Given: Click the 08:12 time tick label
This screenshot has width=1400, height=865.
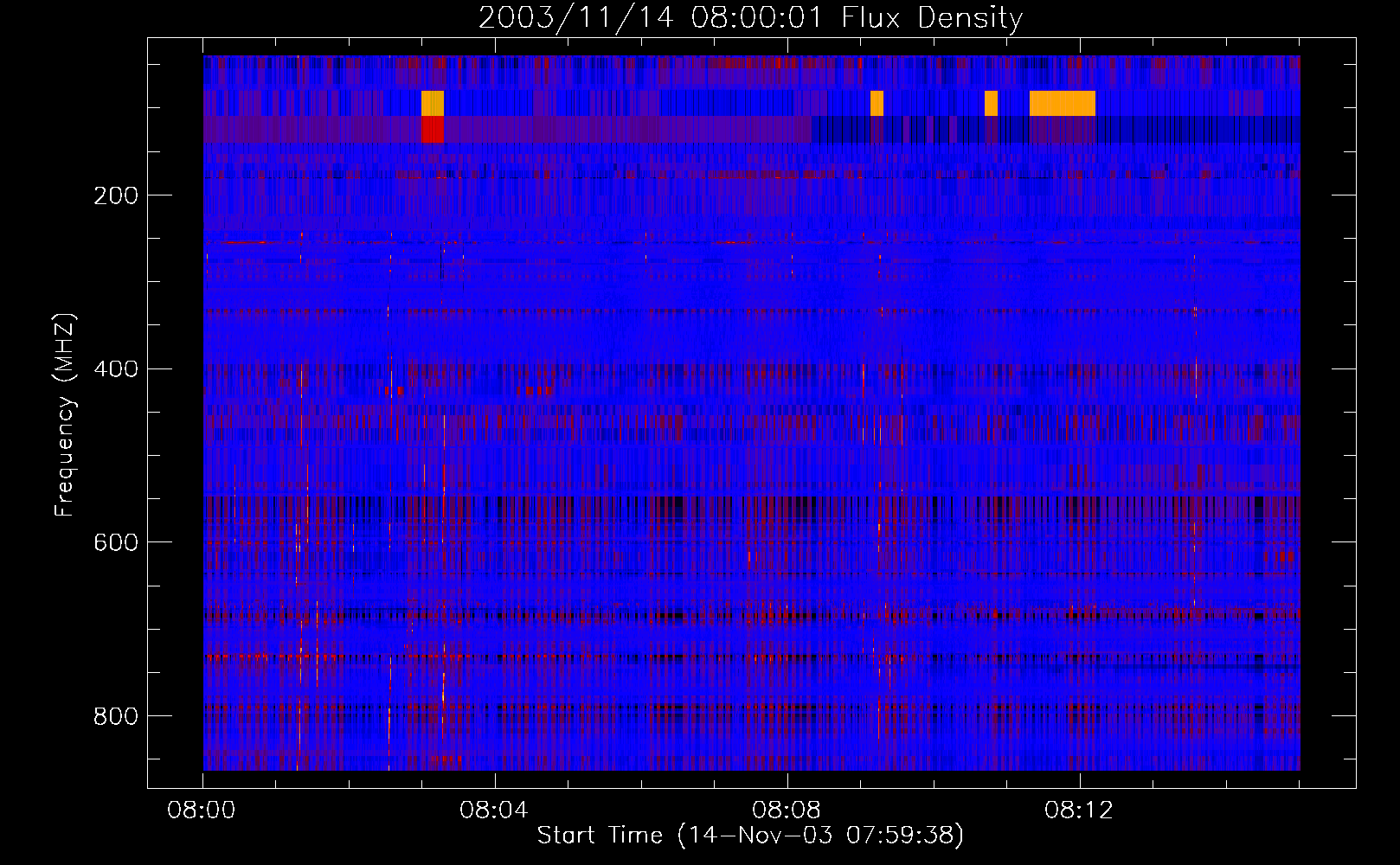Looking at the screenshot, I should pyautogui.click(x=1079, y=811).
